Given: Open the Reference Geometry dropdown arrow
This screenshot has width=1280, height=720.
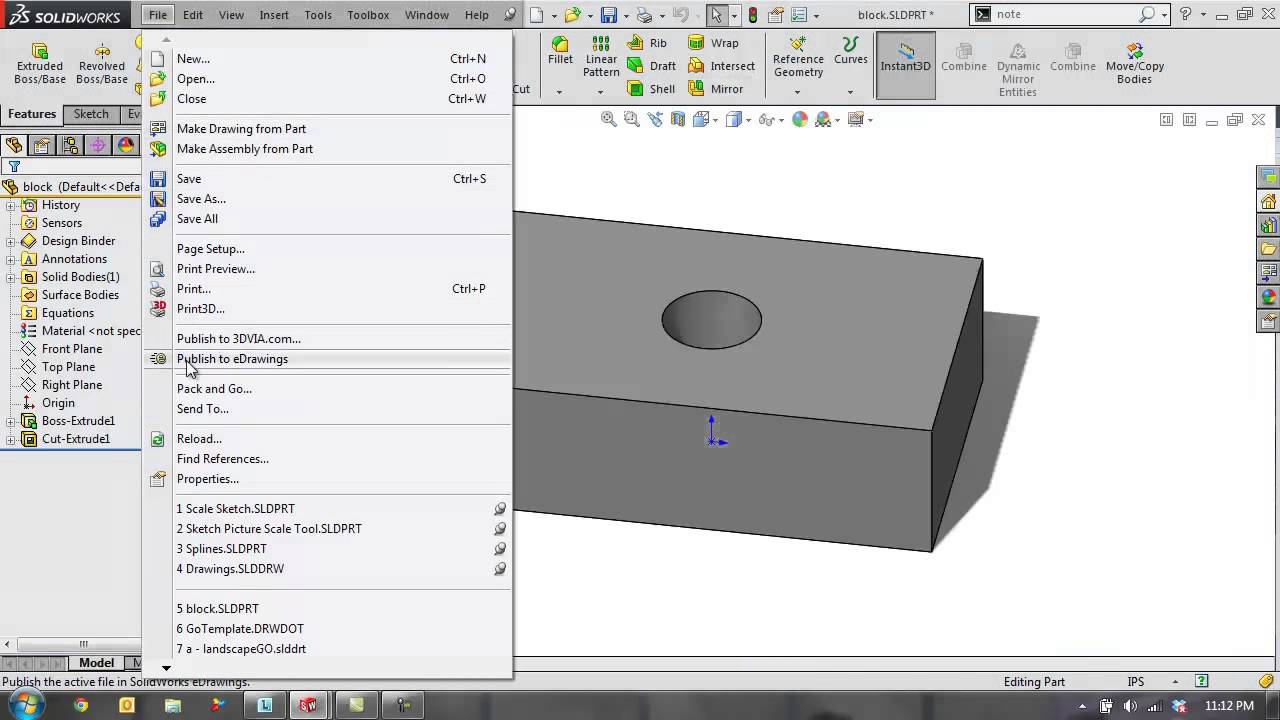Looking at the screenshot, I should [x=798, y=91].
